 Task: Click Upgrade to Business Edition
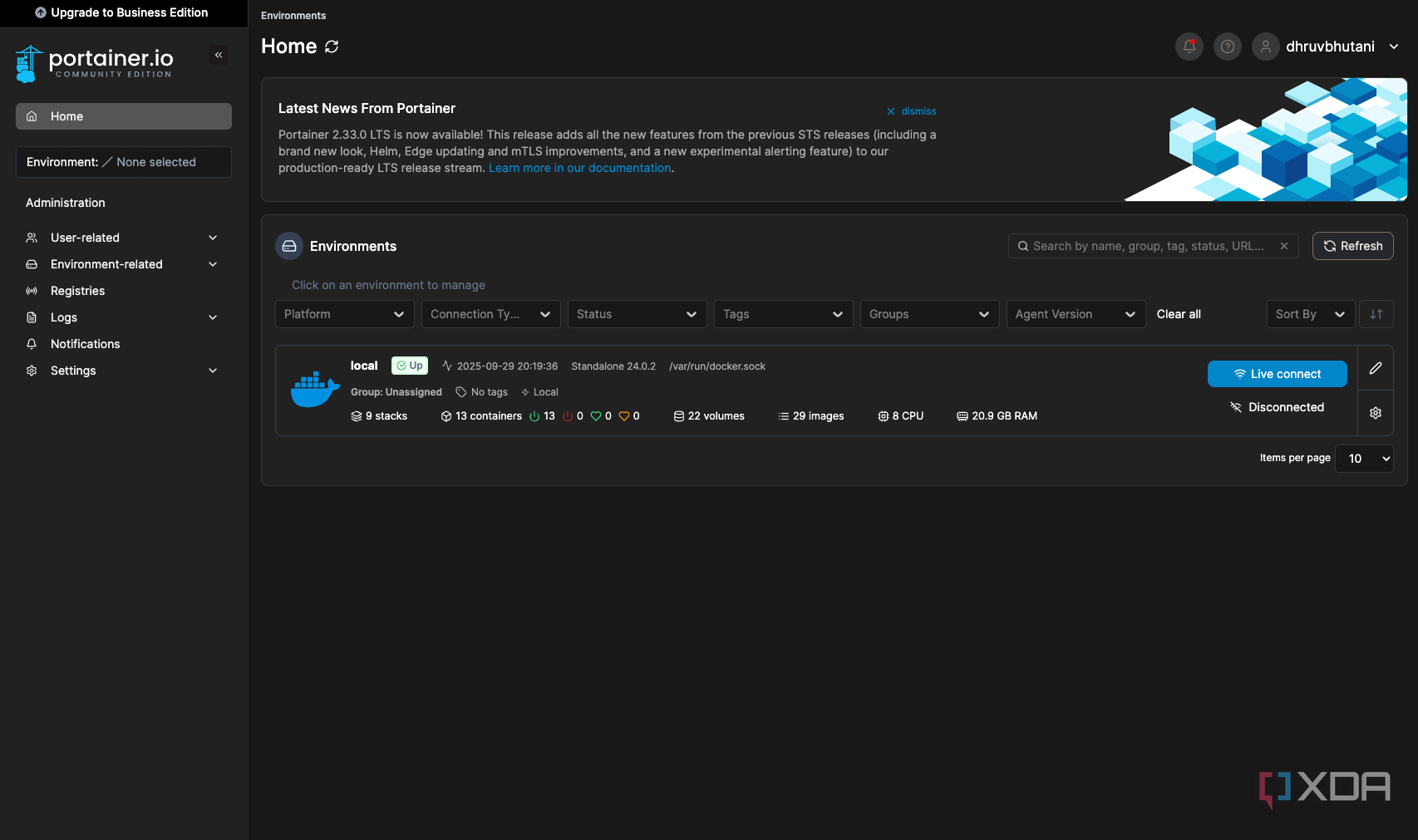pyautogui.click(x=121, y=12)
